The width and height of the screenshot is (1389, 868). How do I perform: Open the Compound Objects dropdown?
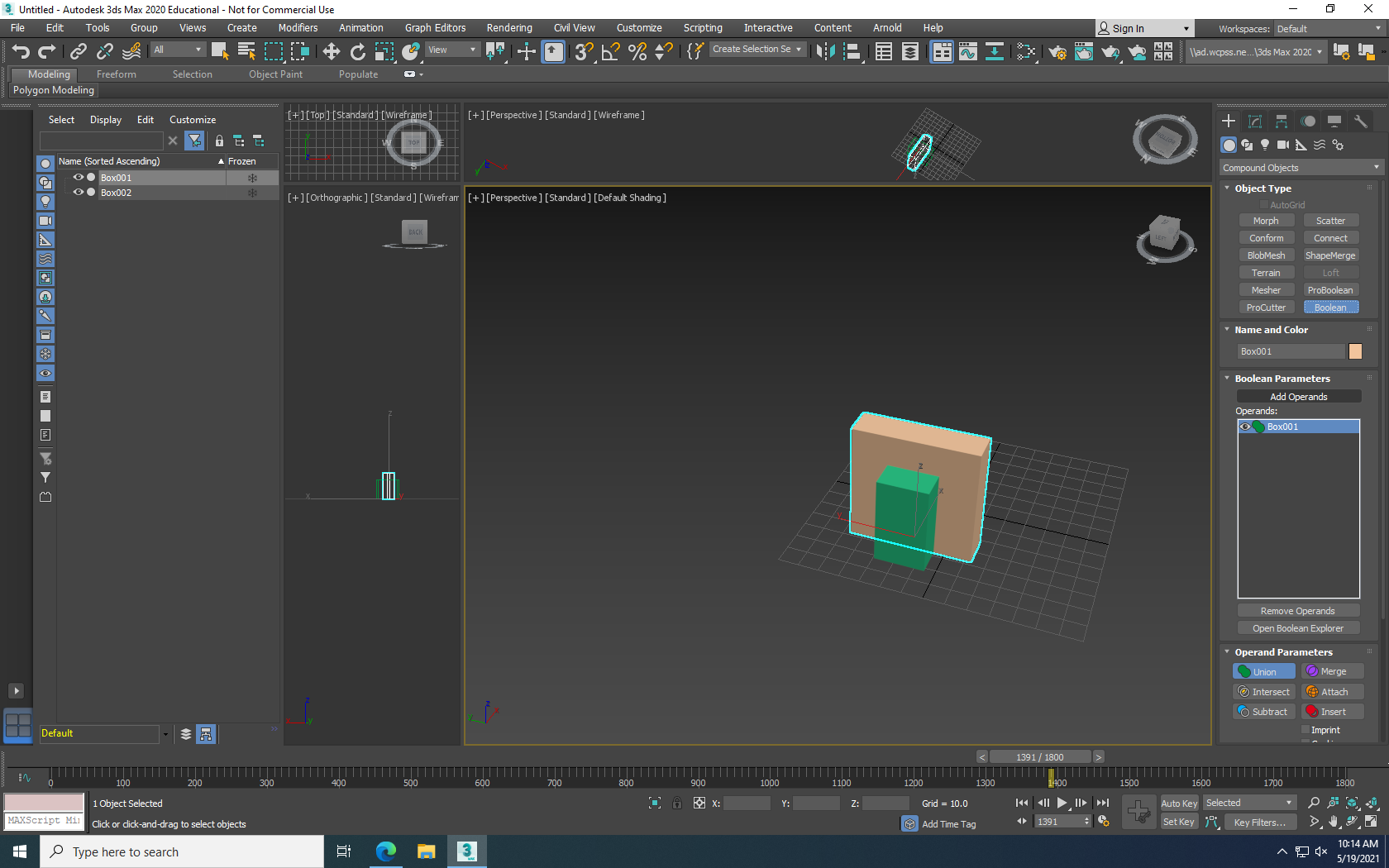pyautogui.click(x=1300, y=168)
